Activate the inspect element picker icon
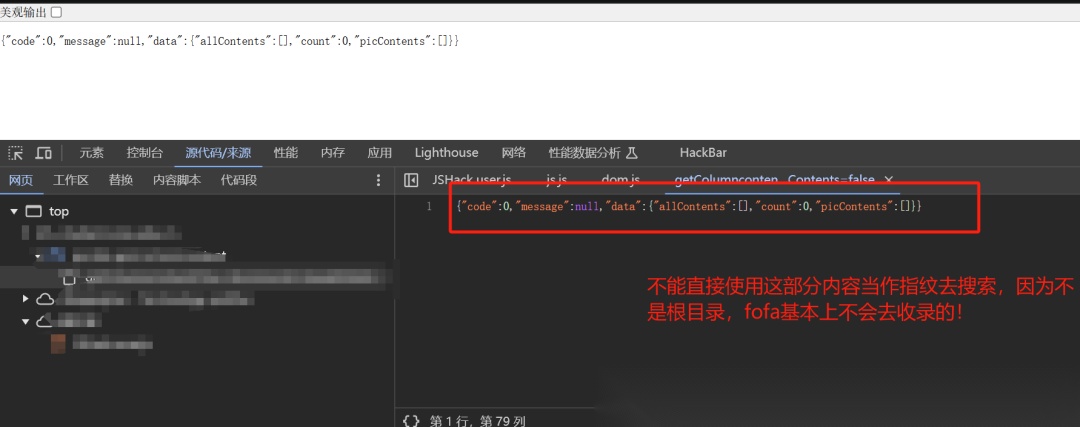This screenshot has height=427, width=1080. coord(15,153)
